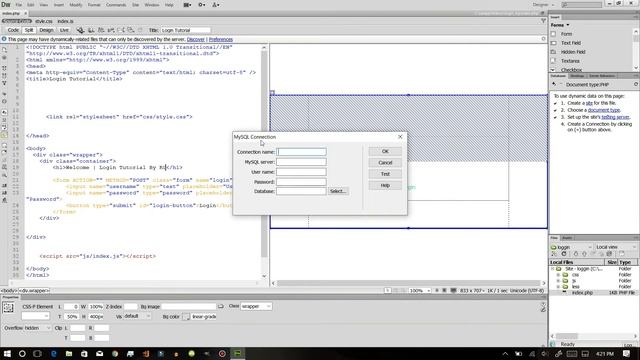640x360 pixels.
Task: Expand the css folder in Files panel
Action: pos(558,275)
